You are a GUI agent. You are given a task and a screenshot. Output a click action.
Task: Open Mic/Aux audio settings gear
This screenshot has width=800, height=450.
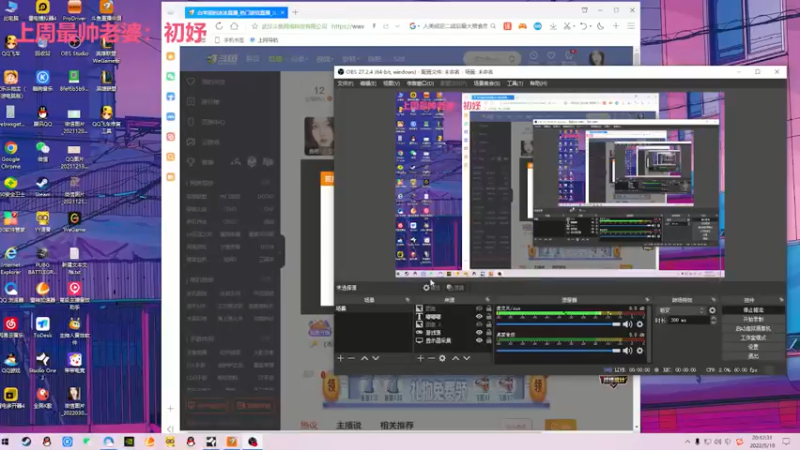pos(640,324)
